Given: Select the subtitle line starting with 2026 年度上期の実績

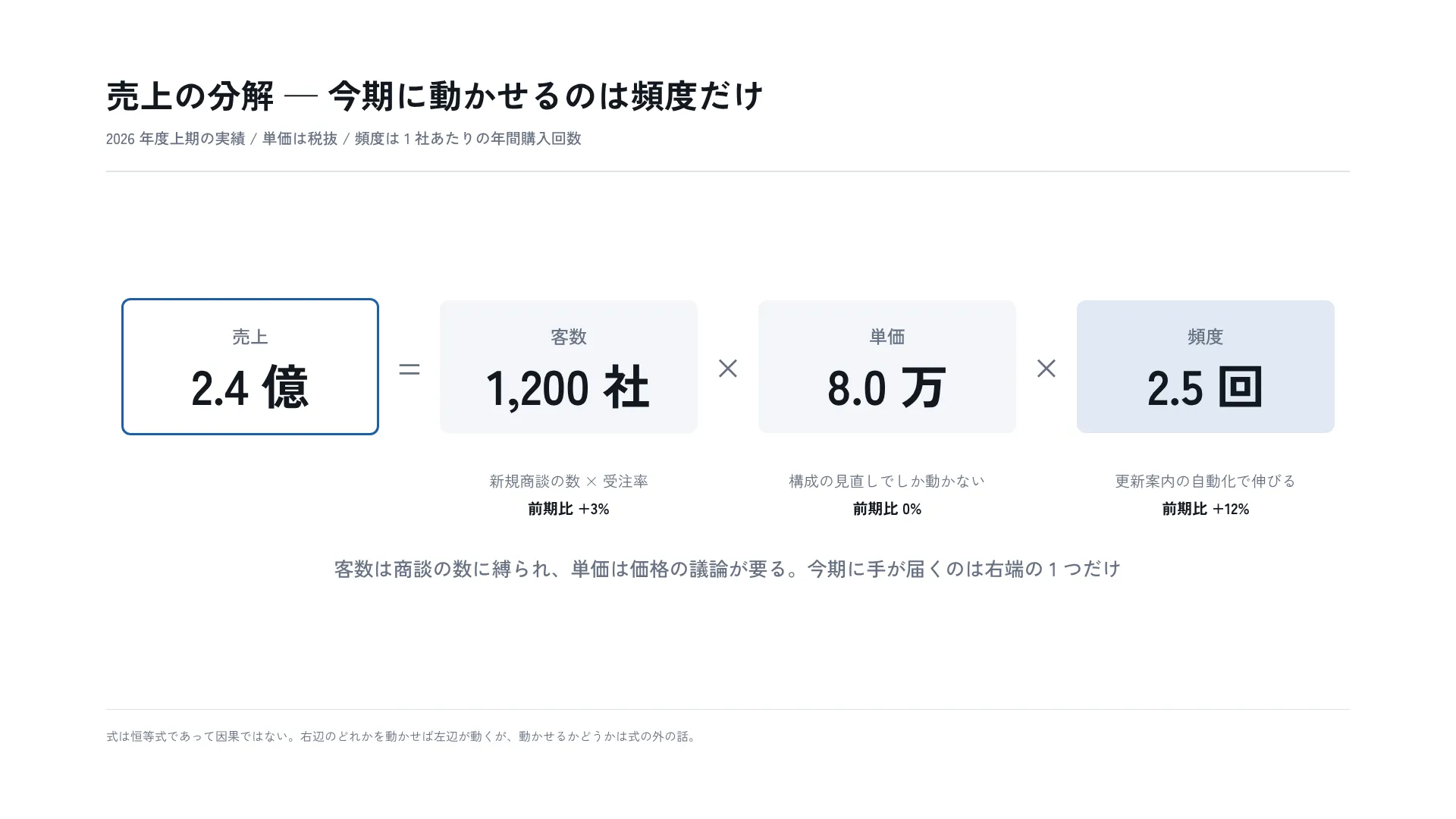Looking at the screenshot, I should (344, 139).
